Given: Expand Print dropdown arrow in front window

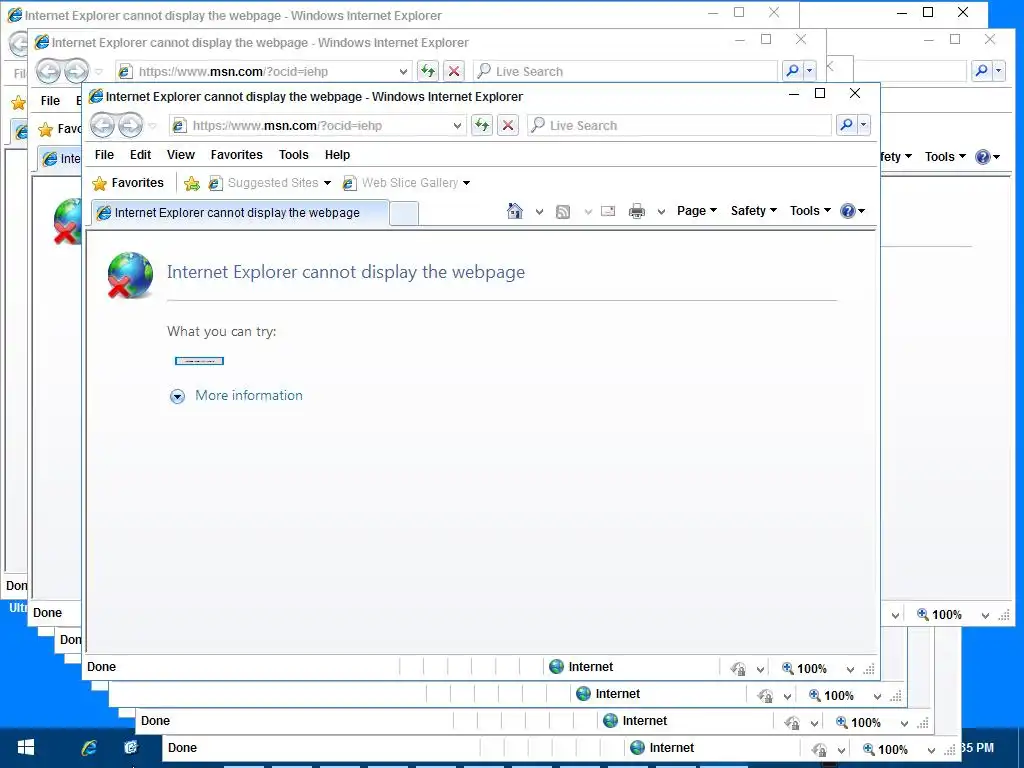Looking at the screenshot, I should (662, 212).
